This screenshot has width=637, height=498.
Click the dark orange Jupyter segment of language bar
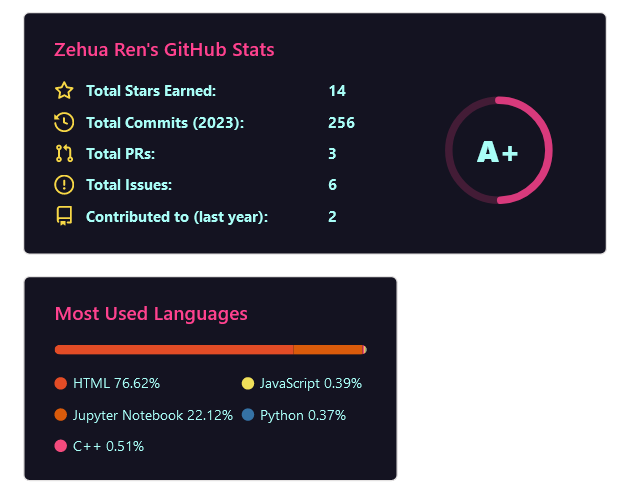point(327,349)
